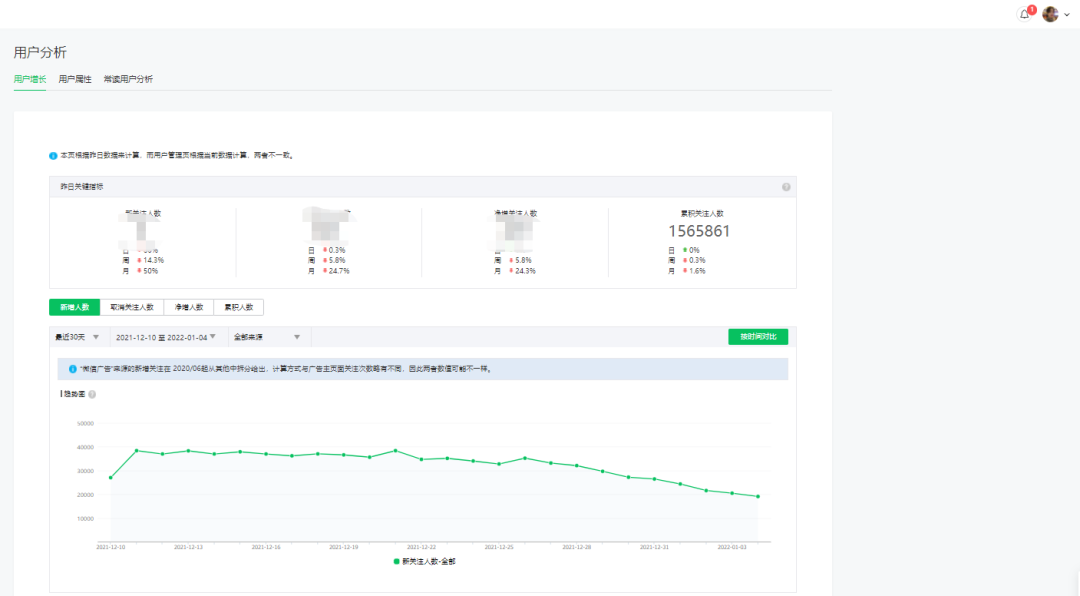This screenshot has height=596, width=1080.
Task: Switch chart to 取消关注人数
Action: pos(131,307)
